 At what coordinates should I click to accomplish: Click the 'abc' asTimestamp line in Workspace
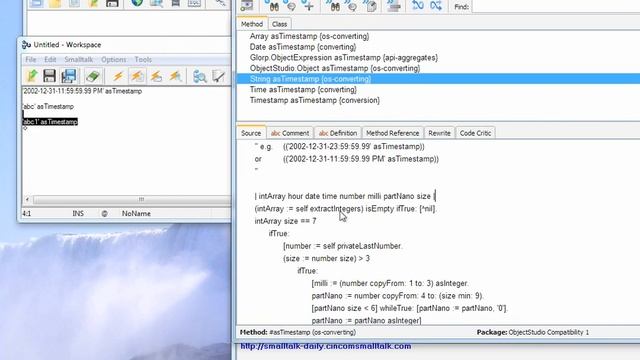pyautogui.click(x=48, y=107)
